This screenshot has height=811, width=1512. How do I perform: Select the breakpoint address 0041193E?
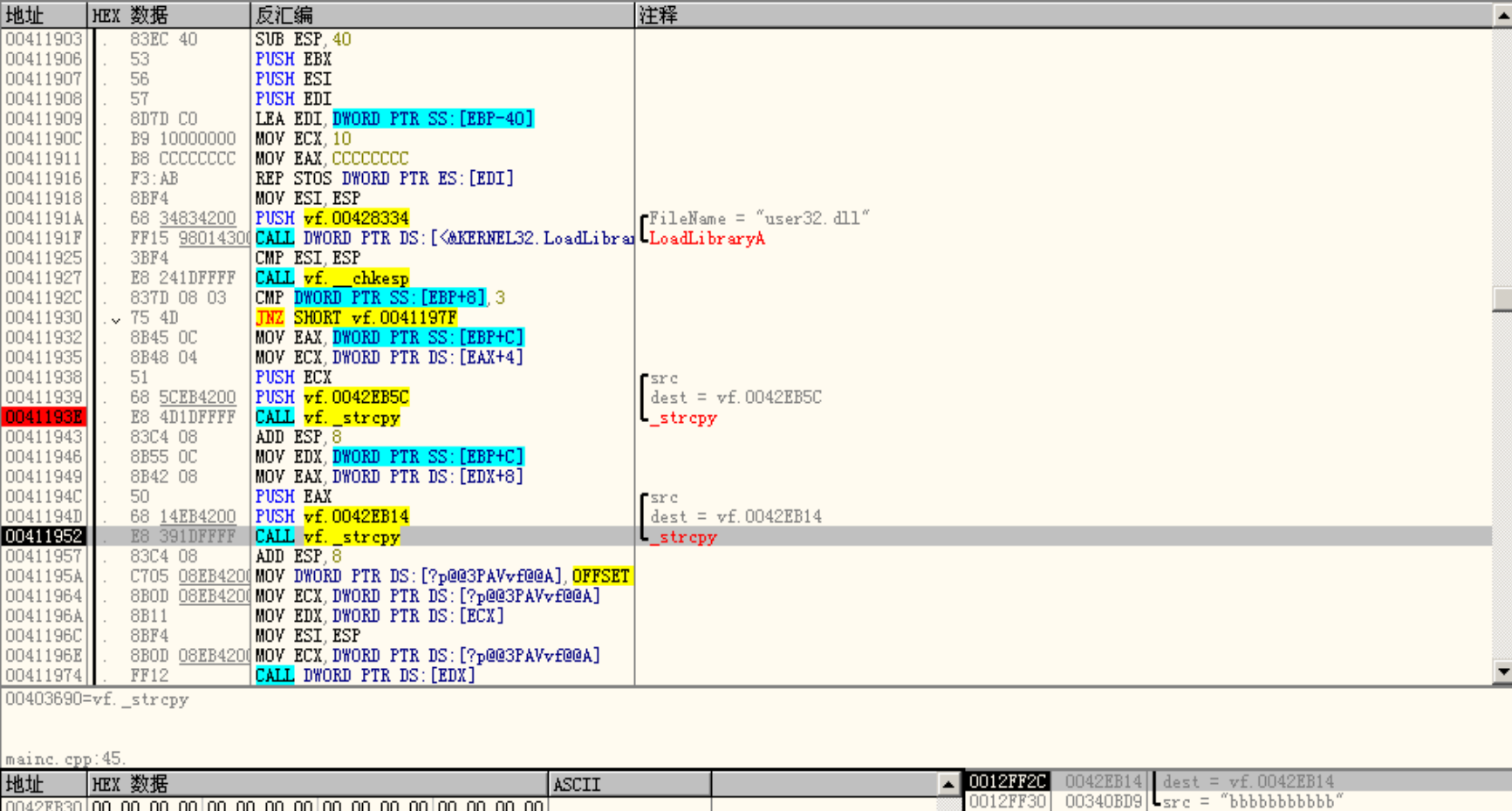click(x=44, y=417)
